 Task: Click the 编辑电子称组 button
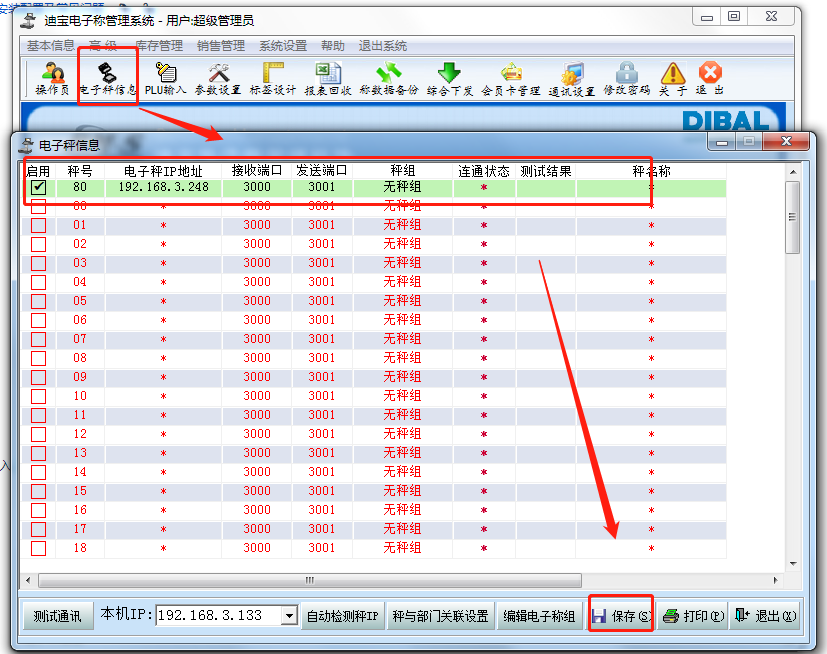click(x=539, y=615)
